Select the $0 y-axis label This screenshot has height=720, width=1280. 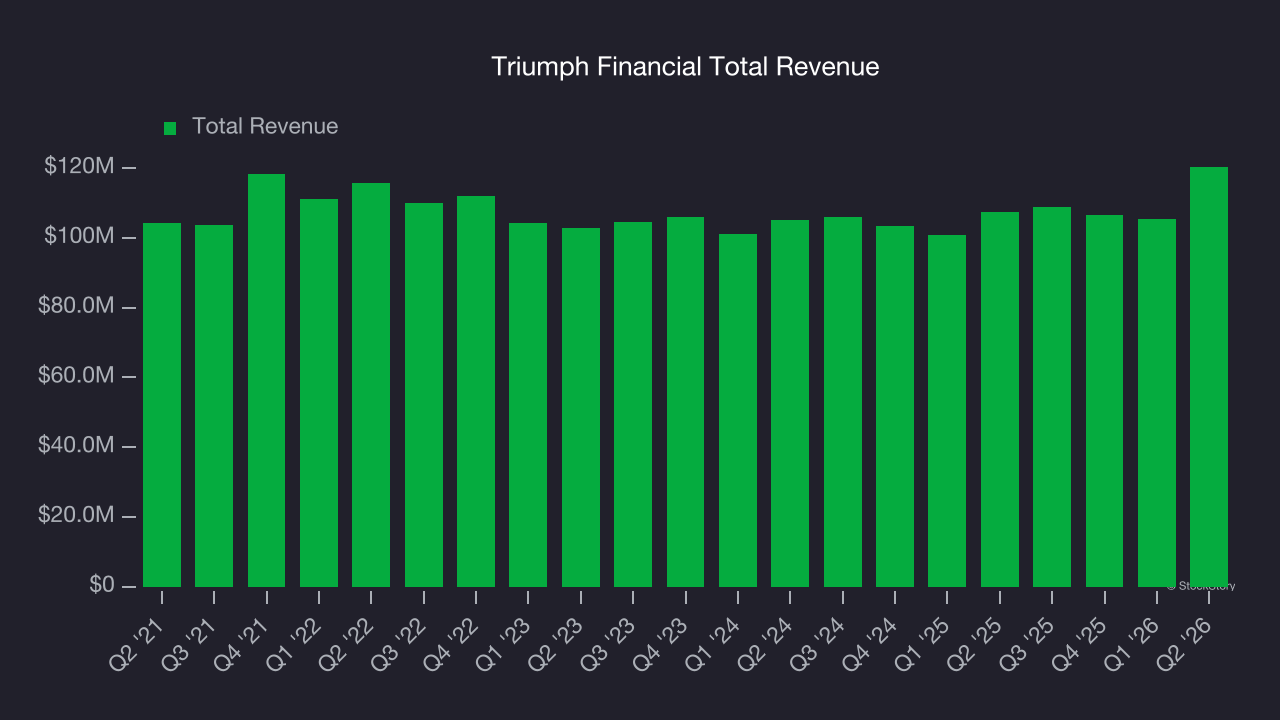point(101,585)
